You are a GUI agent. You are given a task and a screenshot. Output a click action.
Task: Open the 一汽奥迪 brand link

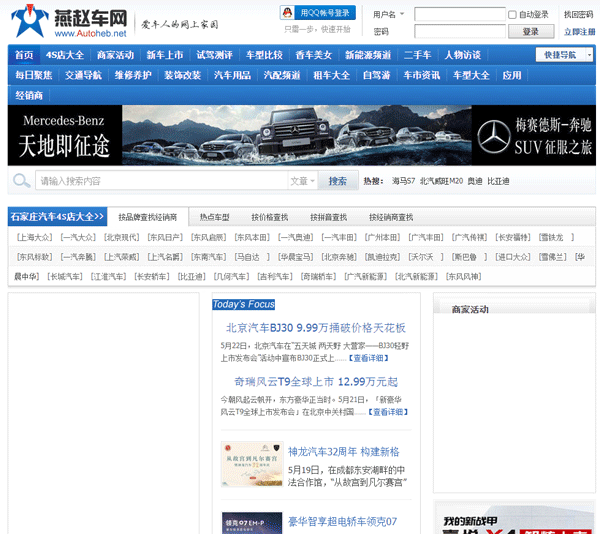tap(295, 238)
